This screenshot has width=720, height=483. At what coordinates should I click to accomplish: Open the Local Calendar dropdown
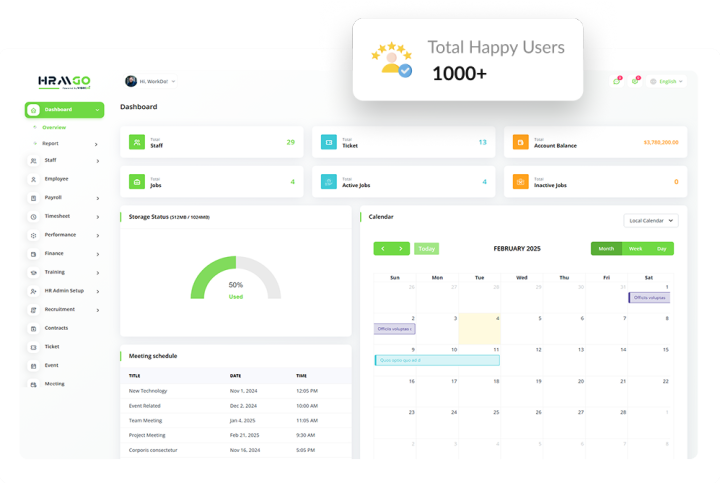click(x=651, y=221)
